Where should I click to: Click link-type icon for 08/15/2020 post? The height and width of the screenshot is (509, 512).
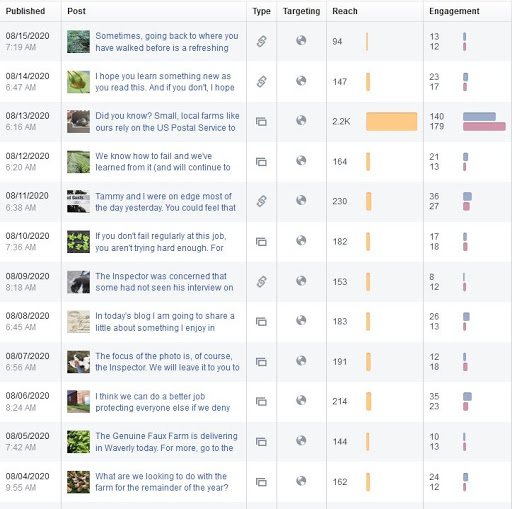pos(262,41)
